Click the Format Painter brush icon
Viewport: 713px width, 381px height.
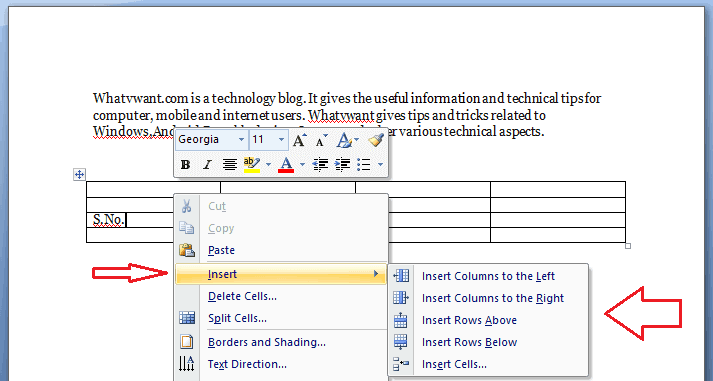click(x=376, y=140)
